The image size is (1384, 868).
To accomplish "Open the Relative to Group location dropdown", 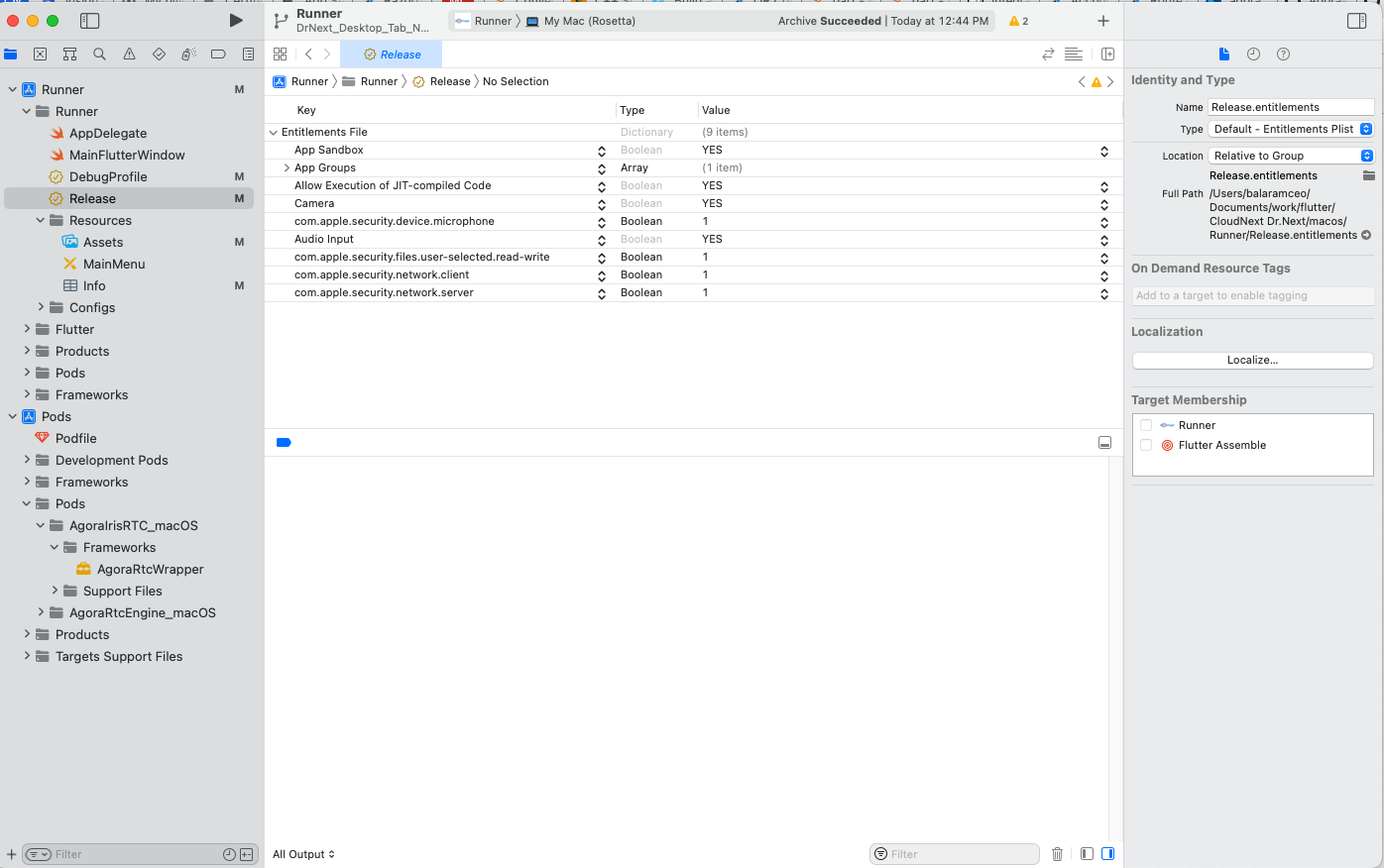I will 1292,156.
